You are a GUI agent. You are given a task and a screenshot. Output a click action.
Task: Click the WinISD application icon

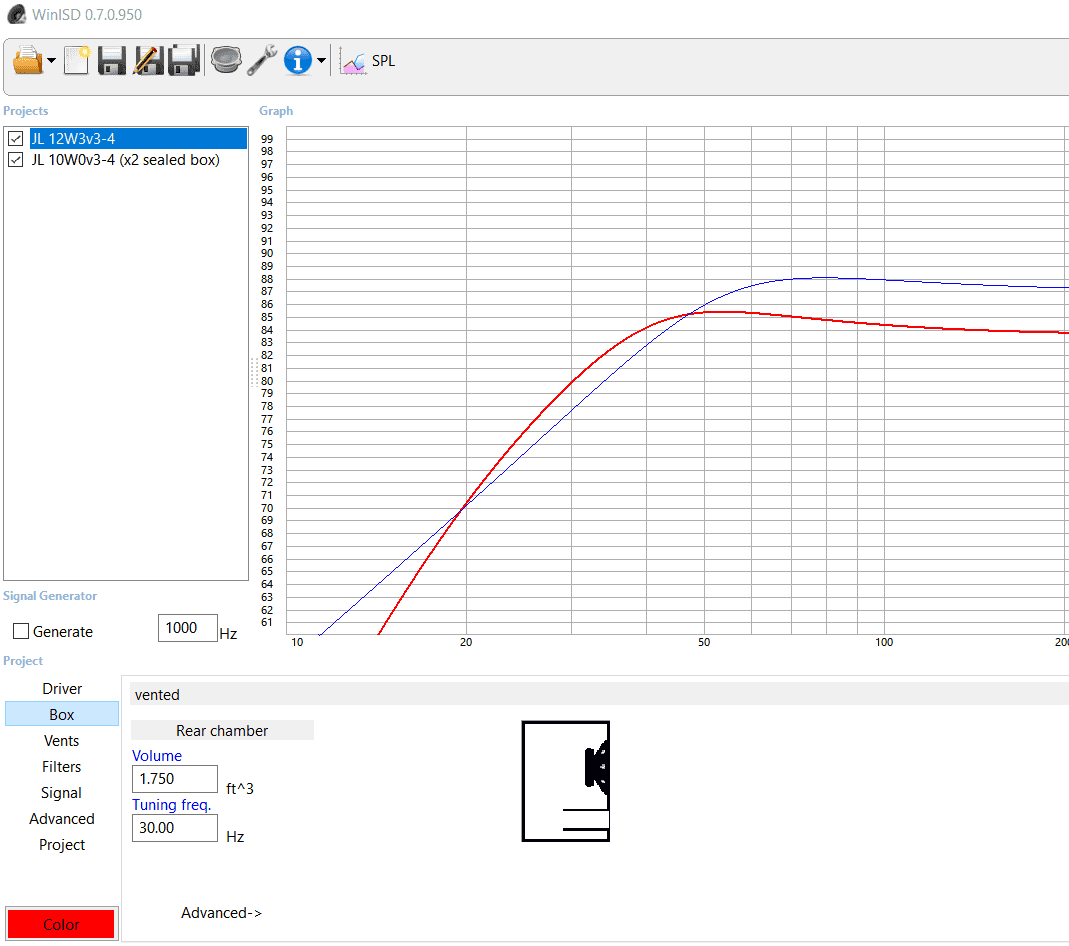point(16,14)
